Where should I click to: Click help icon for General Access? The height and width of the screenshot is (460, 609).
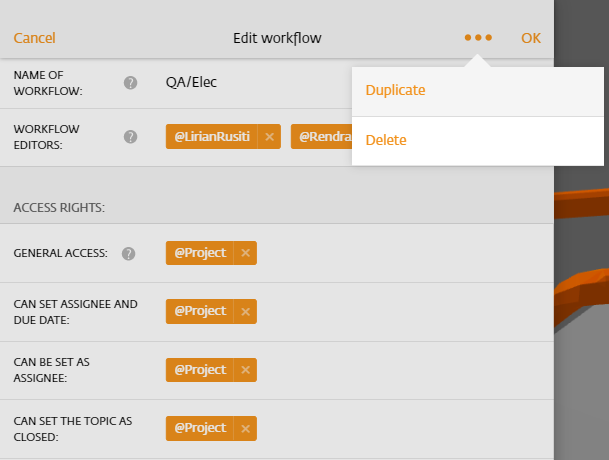[129, 254]
